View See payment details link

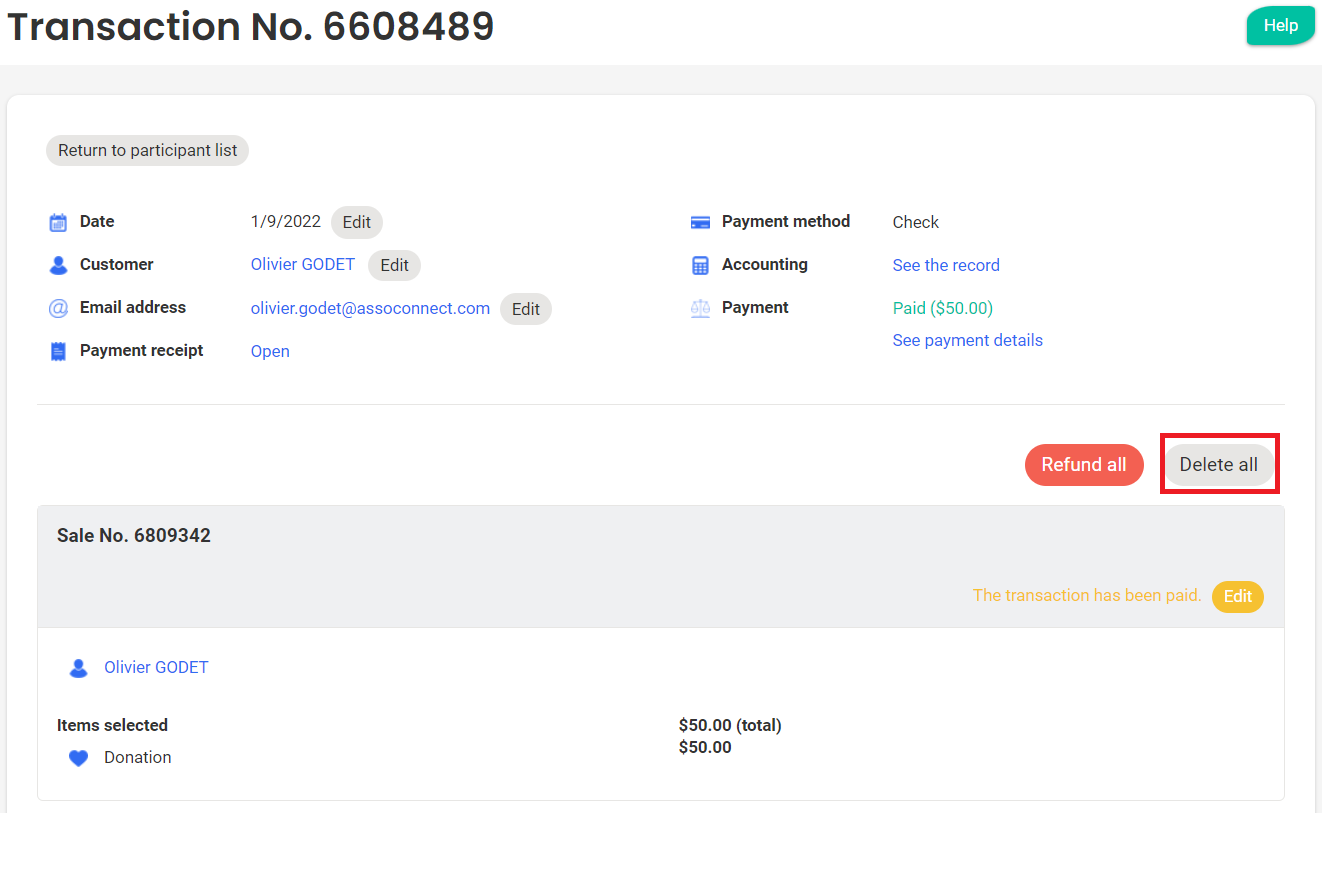(967, 340)
